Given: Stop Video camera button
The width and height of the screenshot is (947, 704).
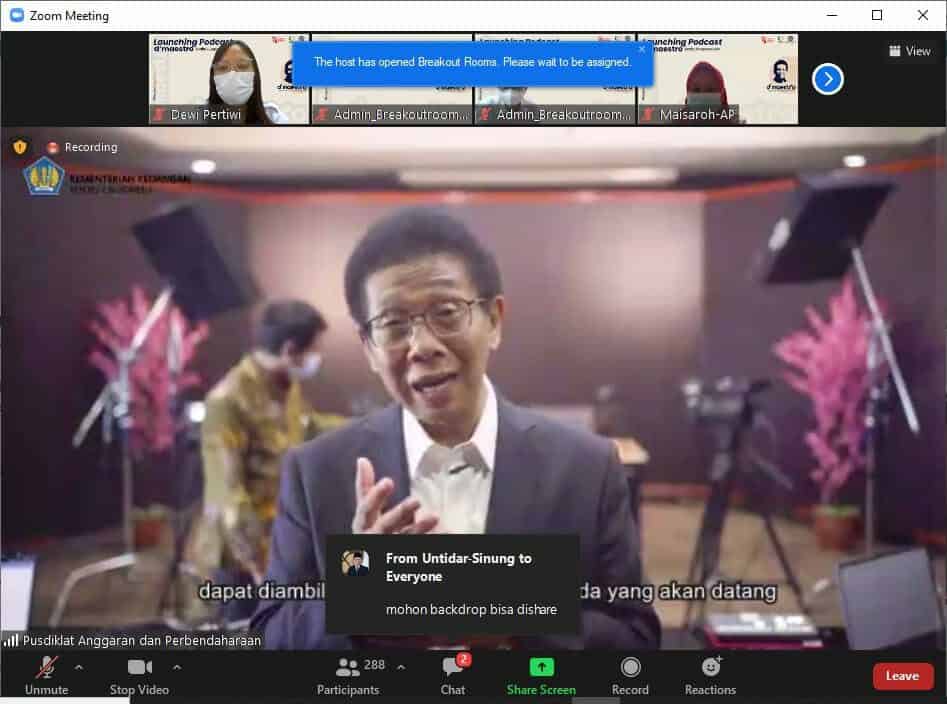Looking at the screenshot, I should (x=140, y=676).
